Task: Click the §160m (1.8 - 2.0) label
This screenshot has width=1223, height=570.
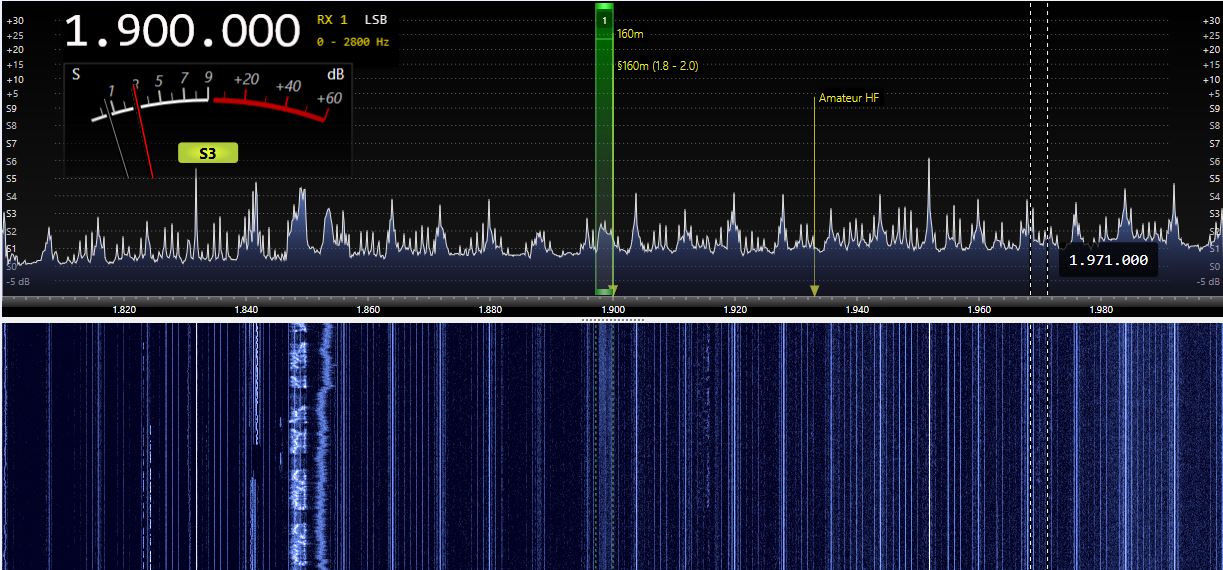Action: (658, 66)
